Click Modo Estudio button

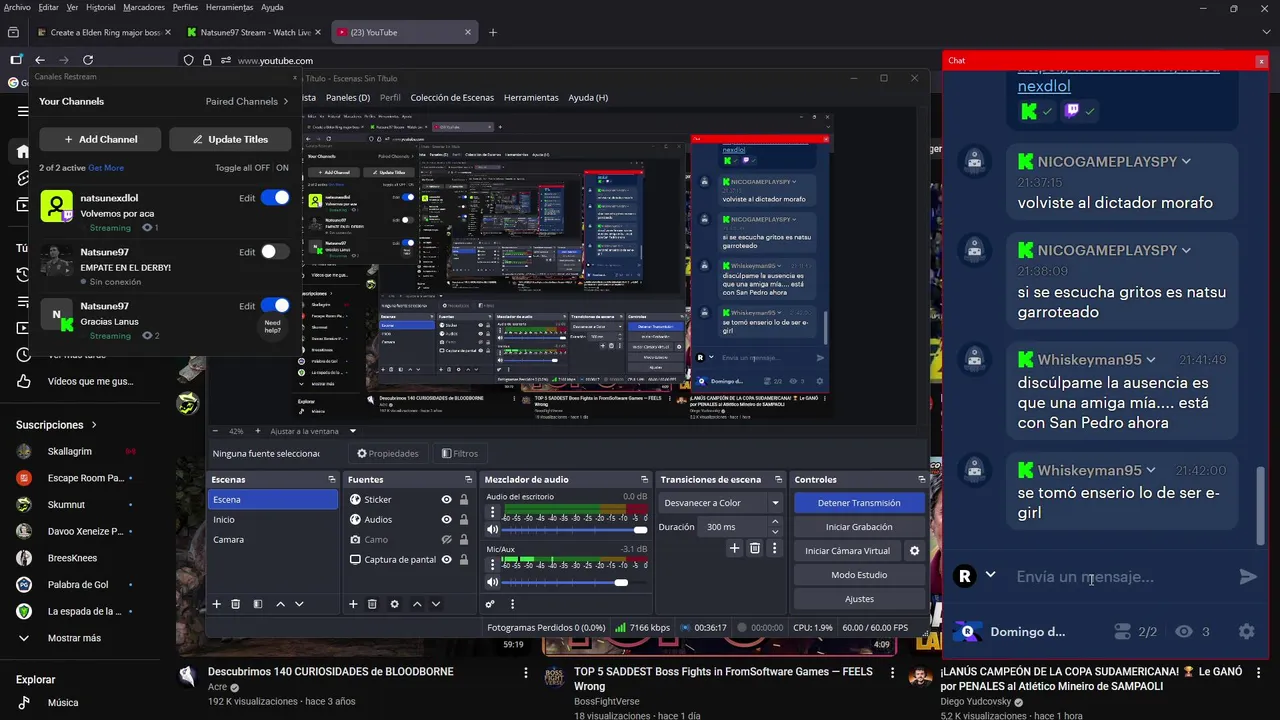(859, 575)
